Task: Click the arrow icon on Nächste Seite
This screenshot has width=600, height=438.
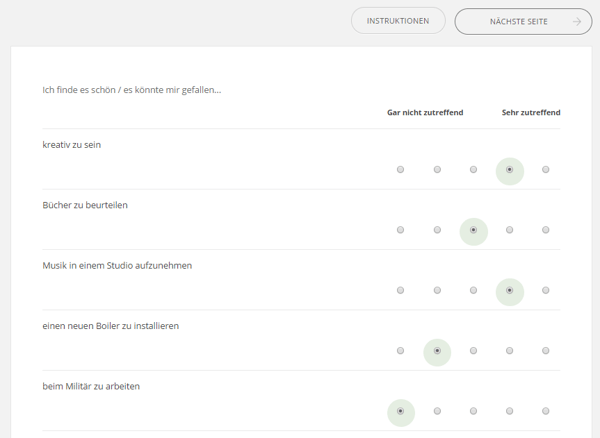Action: coord(577,22)
